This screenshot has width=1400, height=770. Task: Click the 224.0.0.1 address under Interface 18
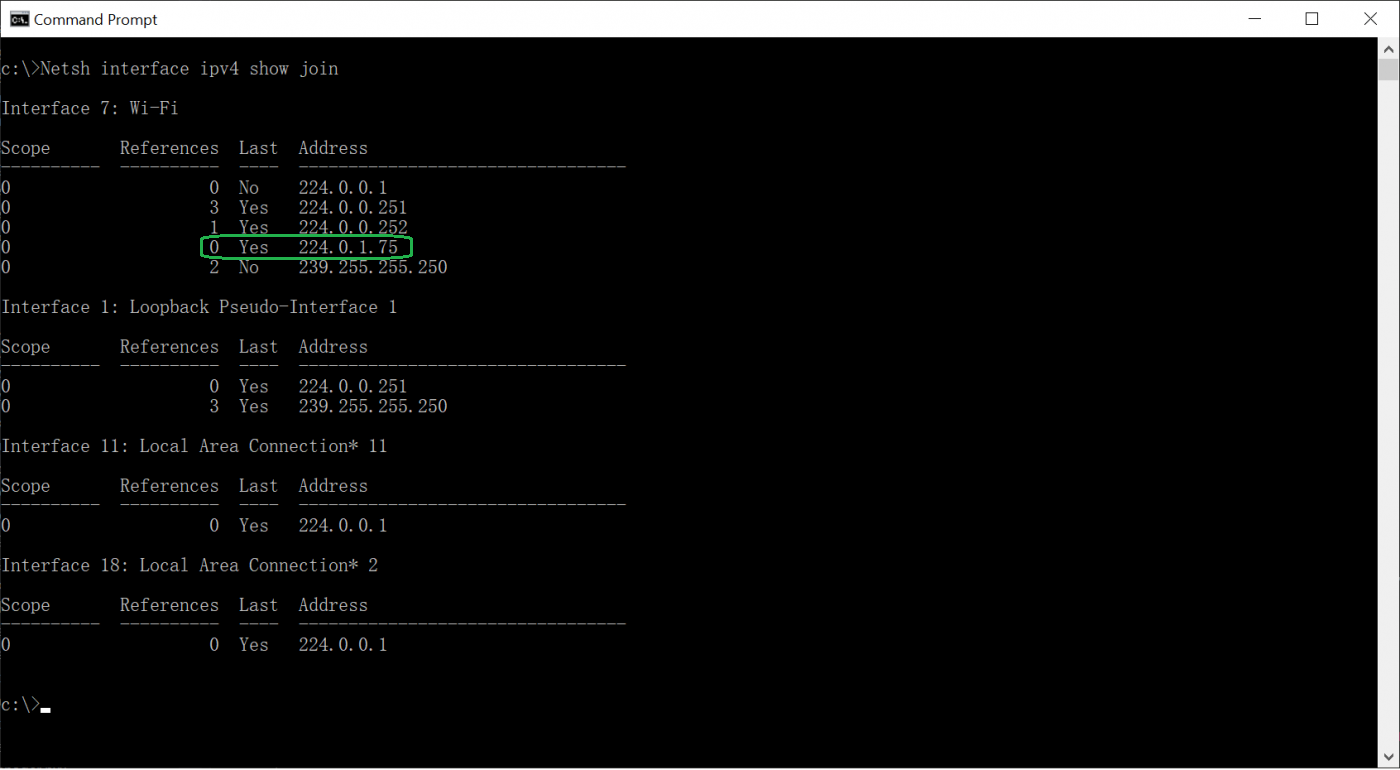[342, 645]
